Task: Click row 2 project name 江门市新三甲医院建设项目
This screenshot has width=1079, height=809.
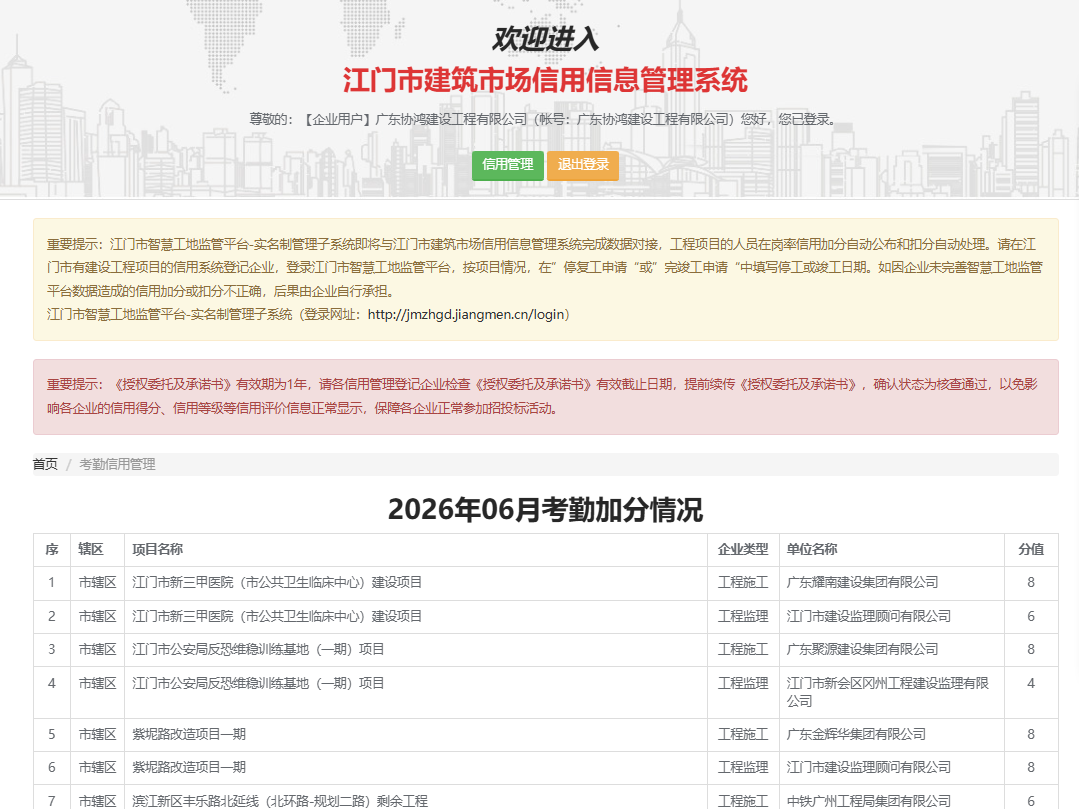Action: point(277,616)
